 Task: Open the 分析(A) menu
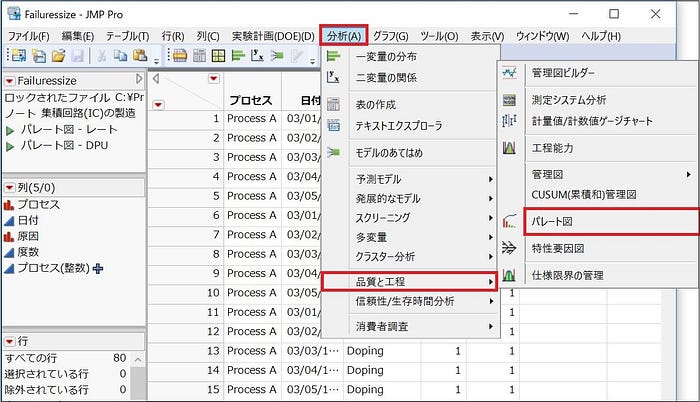point(344,35)
